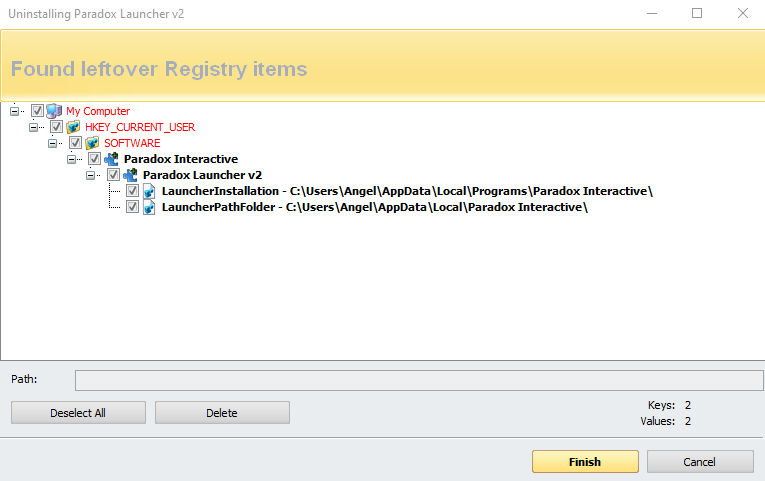Click the Paradox Interactive registry key icon
This screenshot has width=765, height=481.
click(111, 159)
